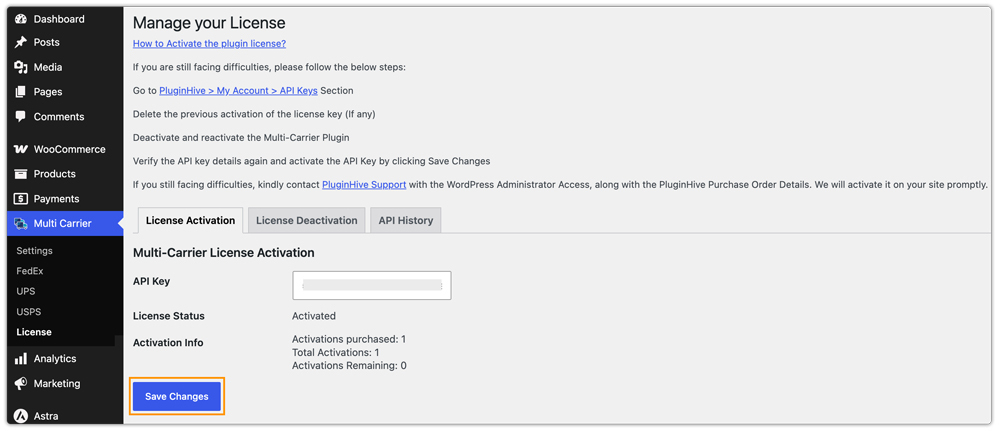Click 'Deactivate and reactivate the Multi-Carrier Plugin' text
This screenshot has width=1000, height=431.
241,138
